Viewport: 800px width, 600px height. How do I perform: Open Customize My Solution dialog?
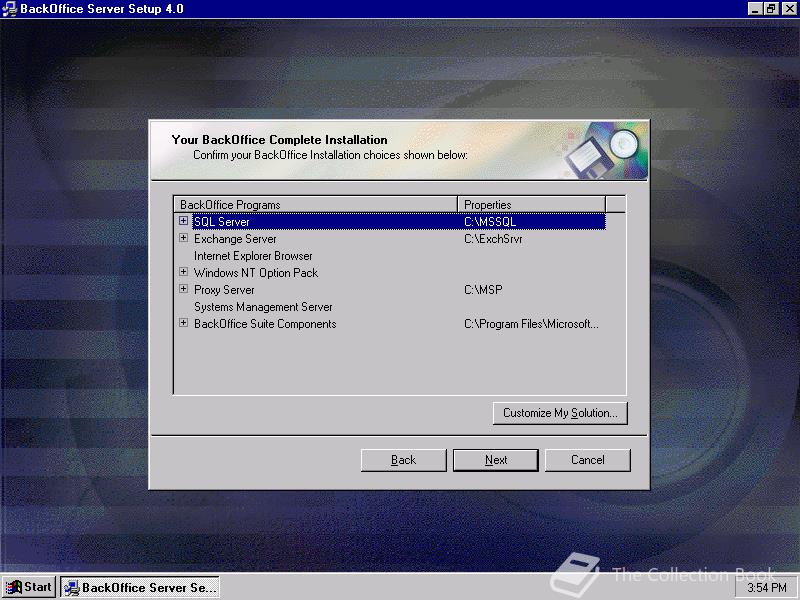pyautogui.click(x=560, y=413)
